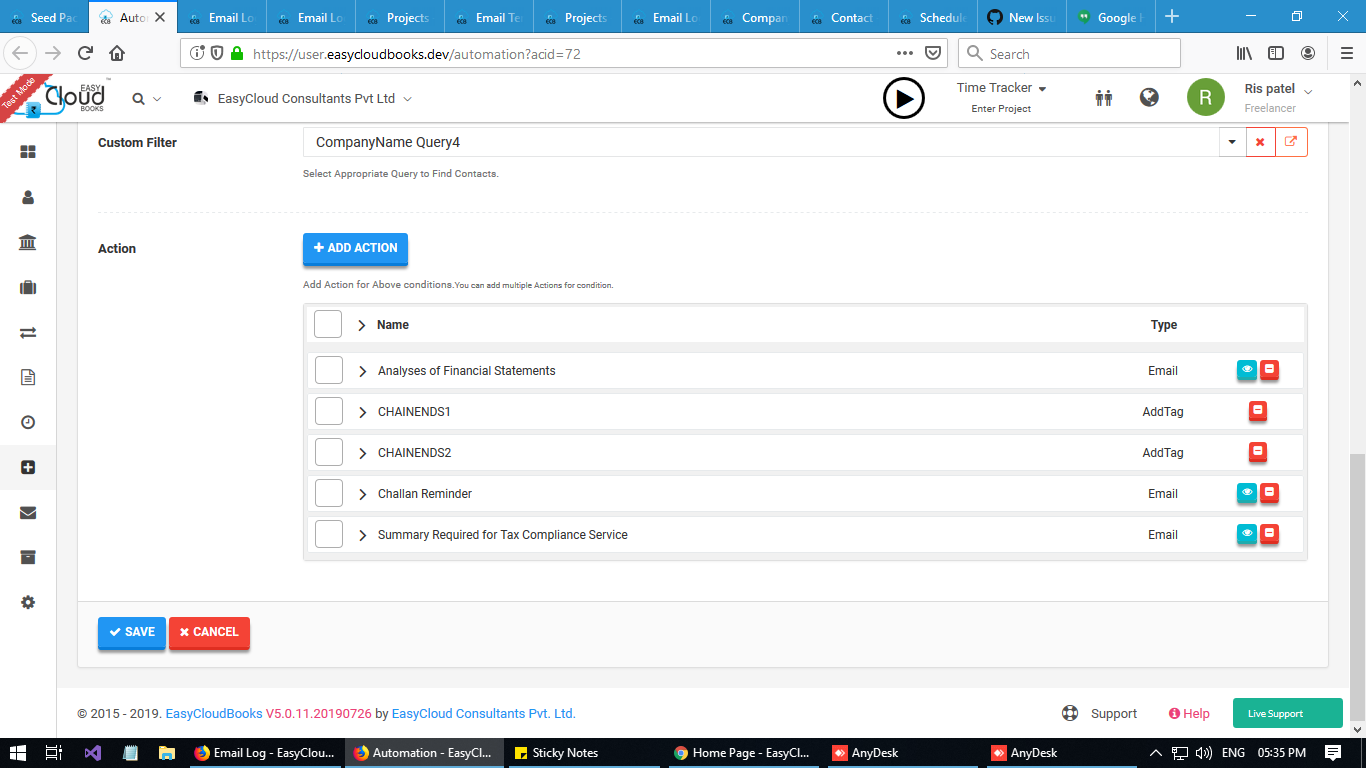Viewport: 1366px width, 768px height.
Task: Switch to the Email Log browser tab
Action: [x=223, y=16]
